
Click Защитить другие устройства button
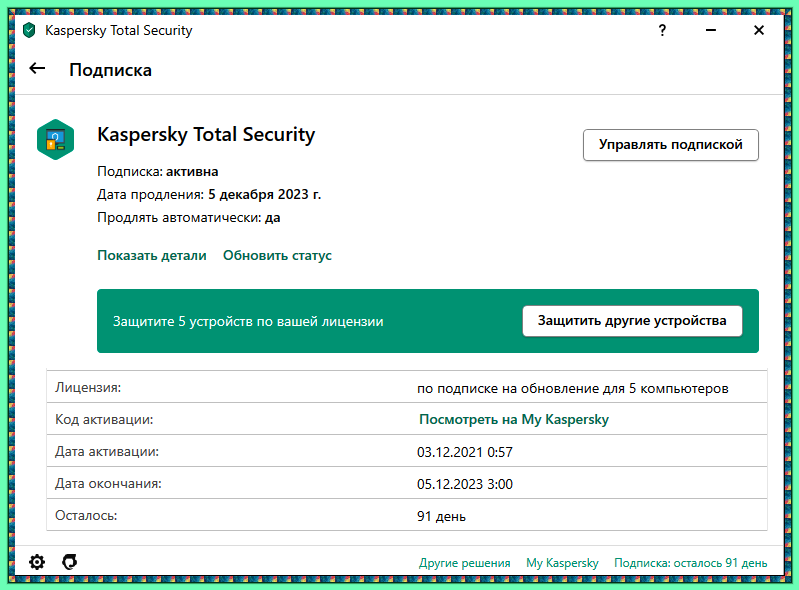pos(632,320)
